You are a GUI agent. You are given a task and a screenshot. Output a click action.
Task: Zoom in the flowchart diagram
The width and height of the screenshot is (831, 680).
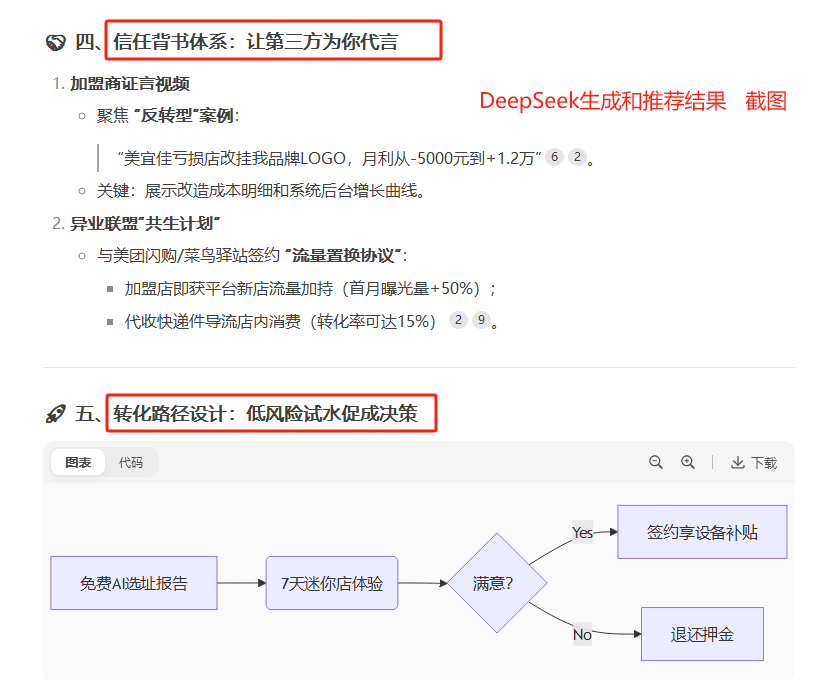point(688,462)
